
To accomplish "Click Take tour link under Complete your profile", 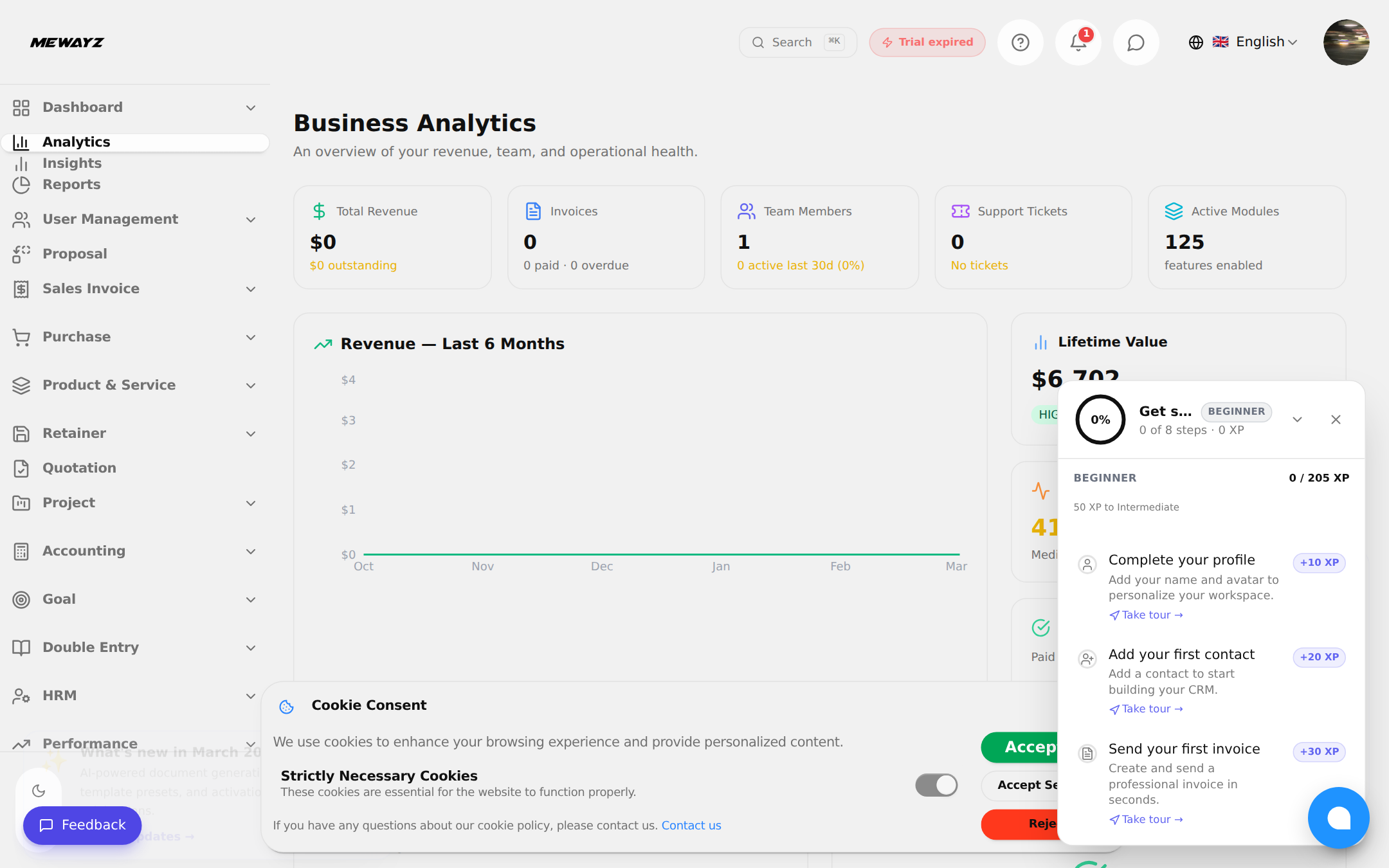I will (1145, 615).
